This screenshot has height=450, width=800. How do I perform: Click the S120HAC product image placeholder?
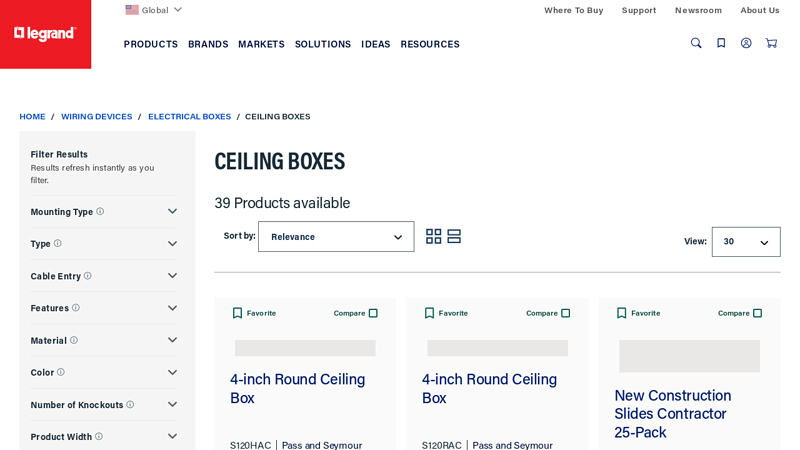pos(305,348)
